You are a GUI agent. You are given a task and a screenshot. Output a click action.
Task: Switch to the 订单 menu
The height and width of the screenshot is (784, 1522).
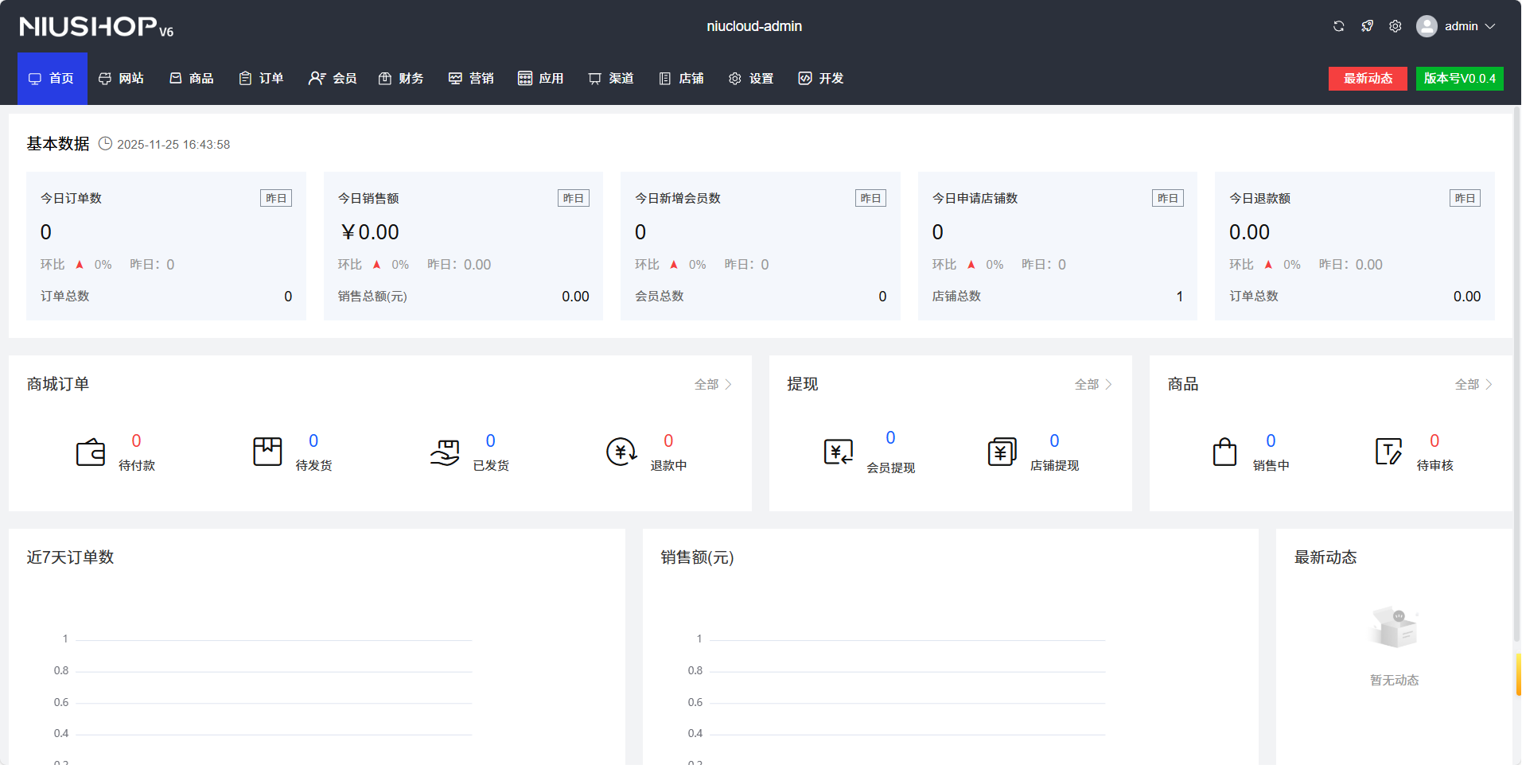(x=262, y=78)
